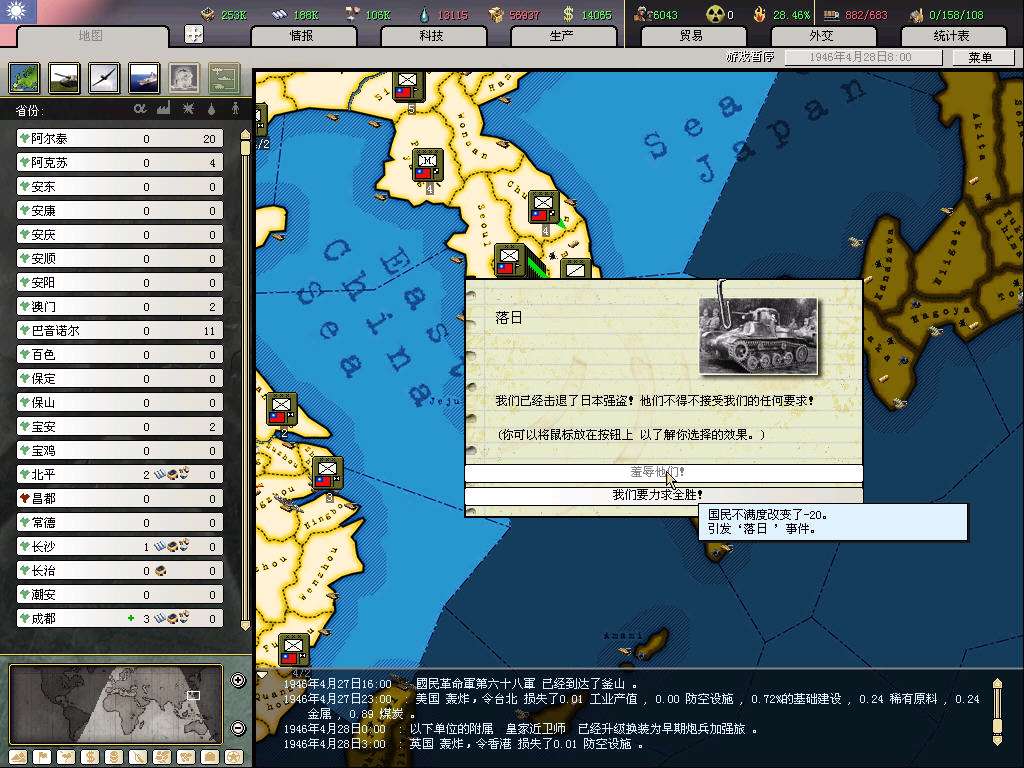The image size is (1024, 768).
Task: Click the four-arrow move icon beside 地图 tab
Action: point(194,34)
